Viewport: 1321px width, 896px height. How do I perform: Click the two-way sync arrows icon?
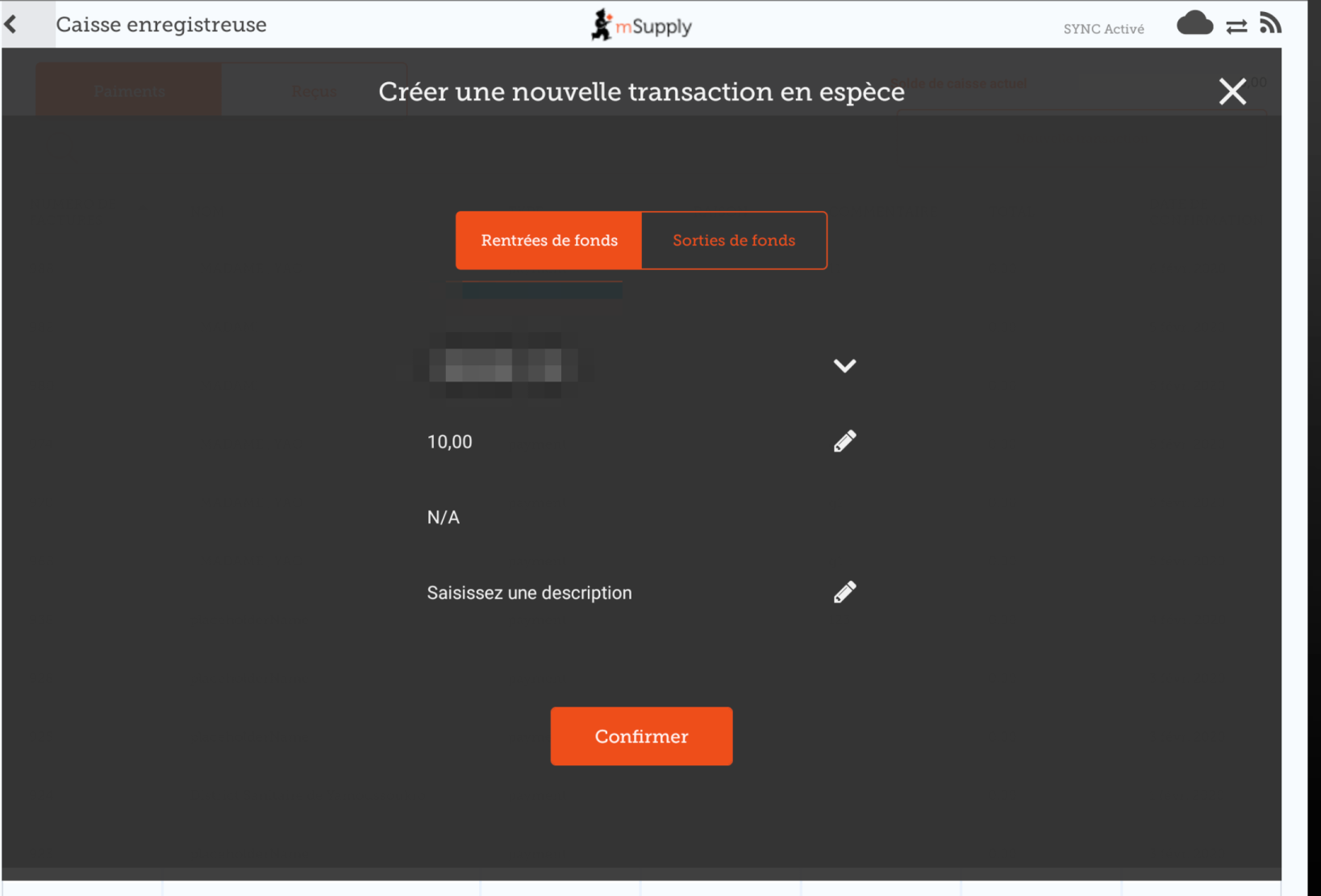(x=1236, y=27)
